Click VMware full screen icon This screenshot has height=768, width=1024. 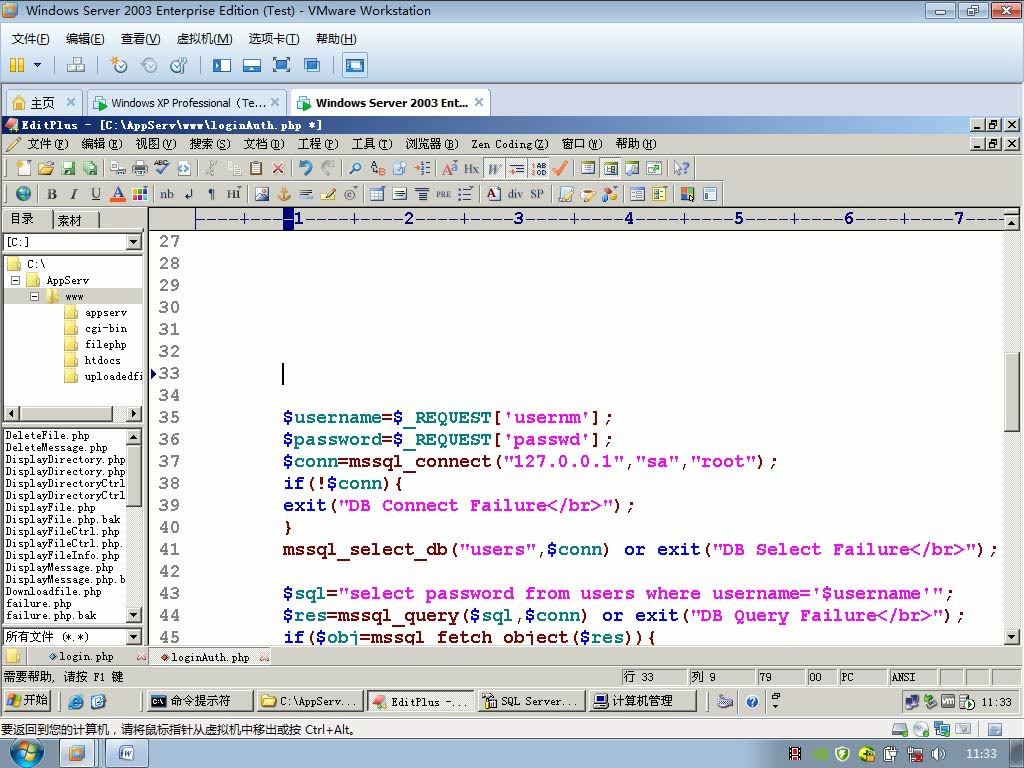pyautogui.click(x=281, y=65)
